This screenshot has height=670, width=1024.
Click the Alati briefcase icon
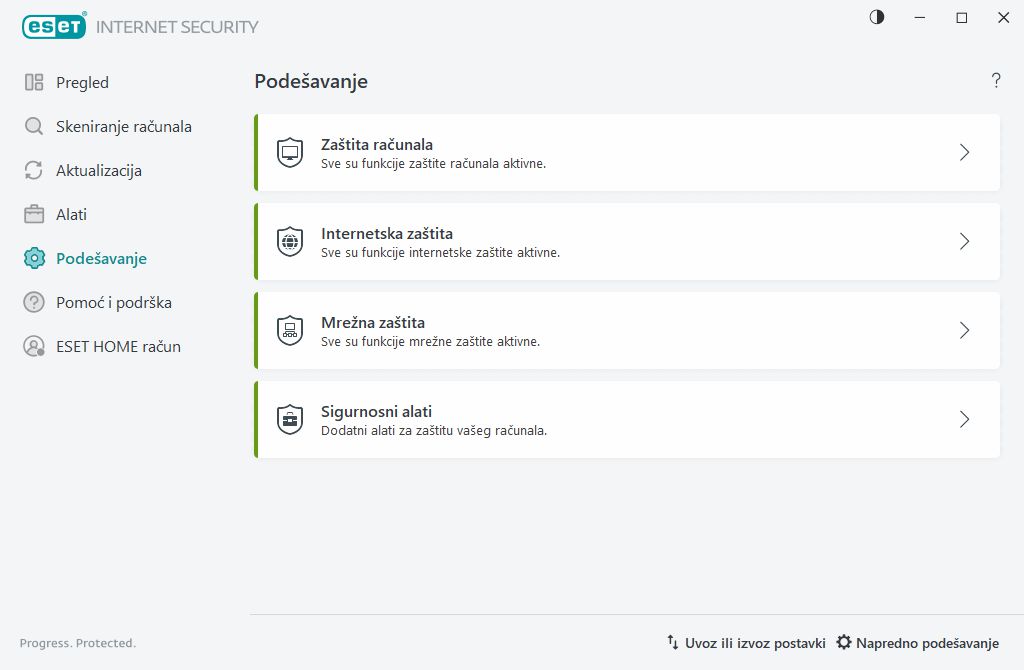coord(34,215)
